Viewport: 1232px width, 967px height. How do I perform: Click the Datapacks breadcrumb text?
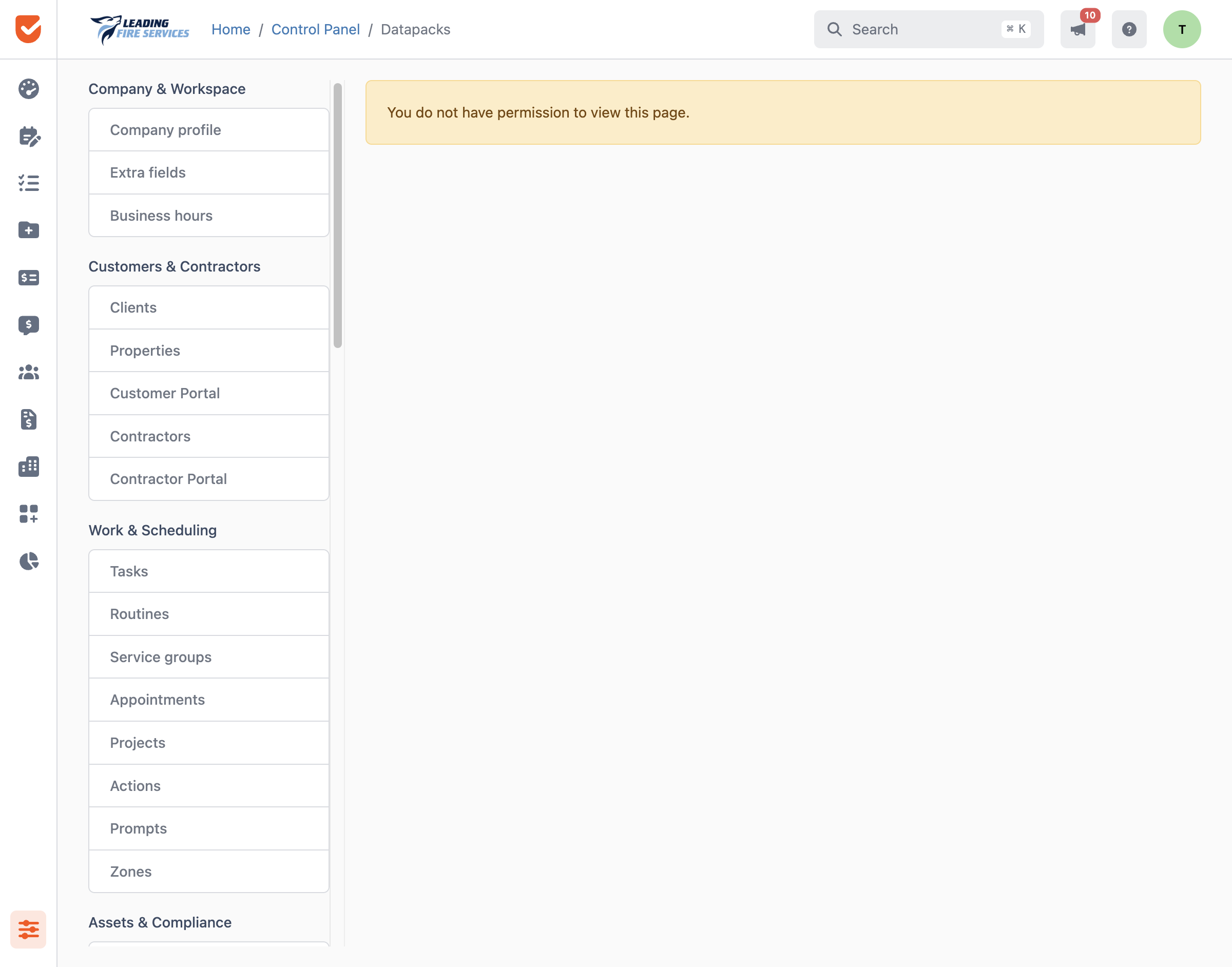coord(415,29)
